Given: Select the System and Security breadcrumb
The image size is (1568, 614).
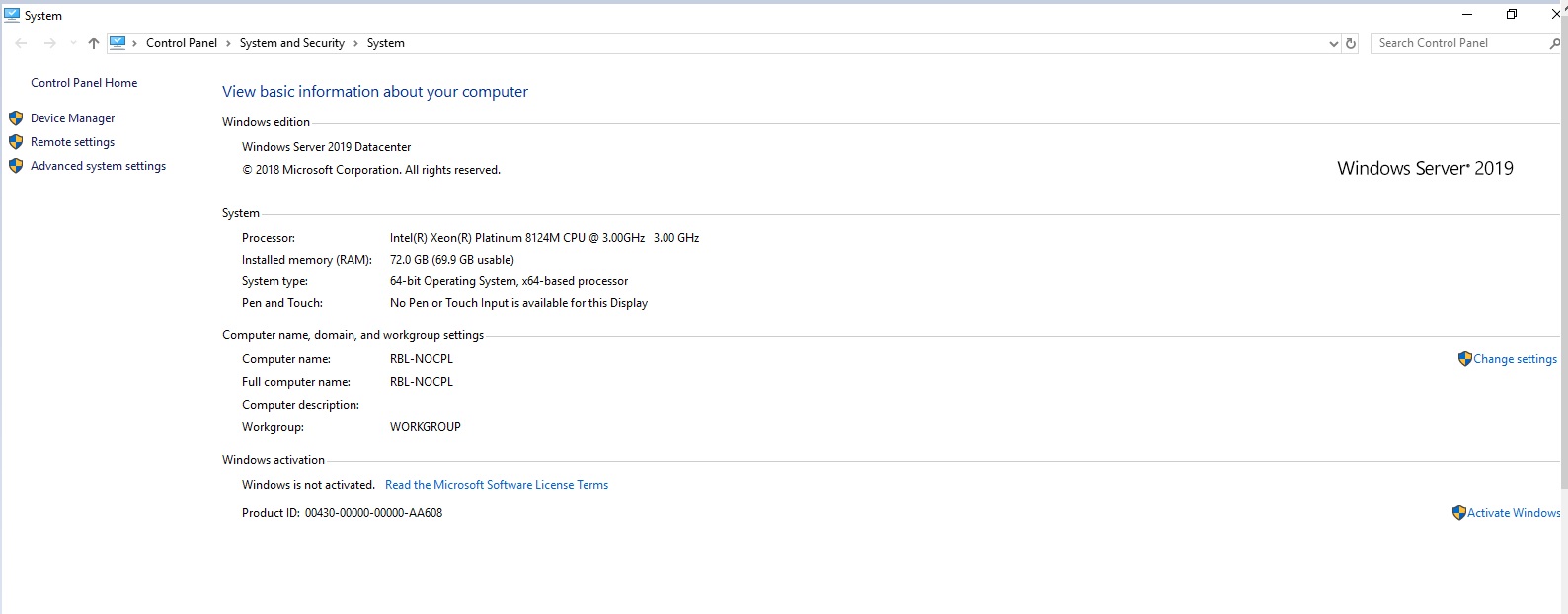Looking at the screenshot, I should point(291,43).
